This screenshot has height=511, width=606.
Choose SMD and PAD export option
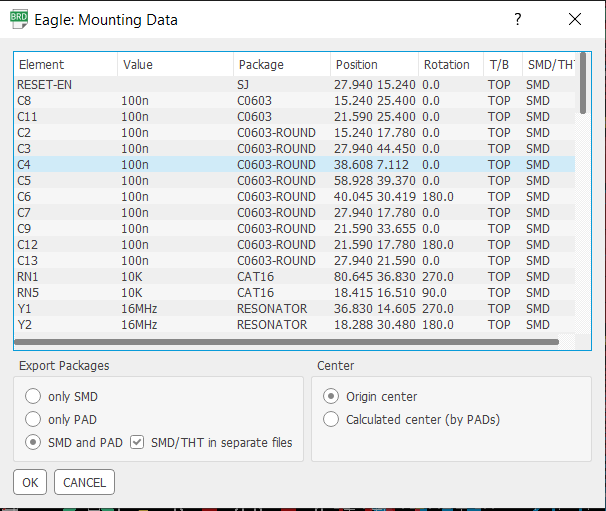tap(34, 442)
